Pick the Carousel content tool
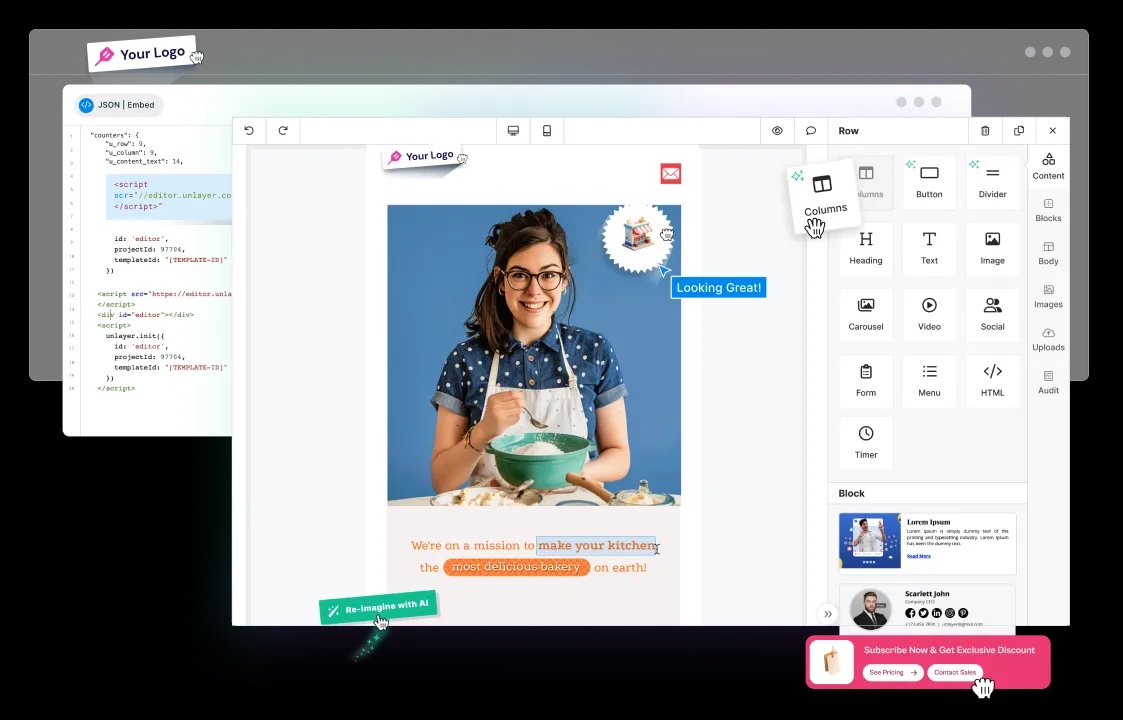The width and height of the screenshot is (1123, 720). [866, 314]
